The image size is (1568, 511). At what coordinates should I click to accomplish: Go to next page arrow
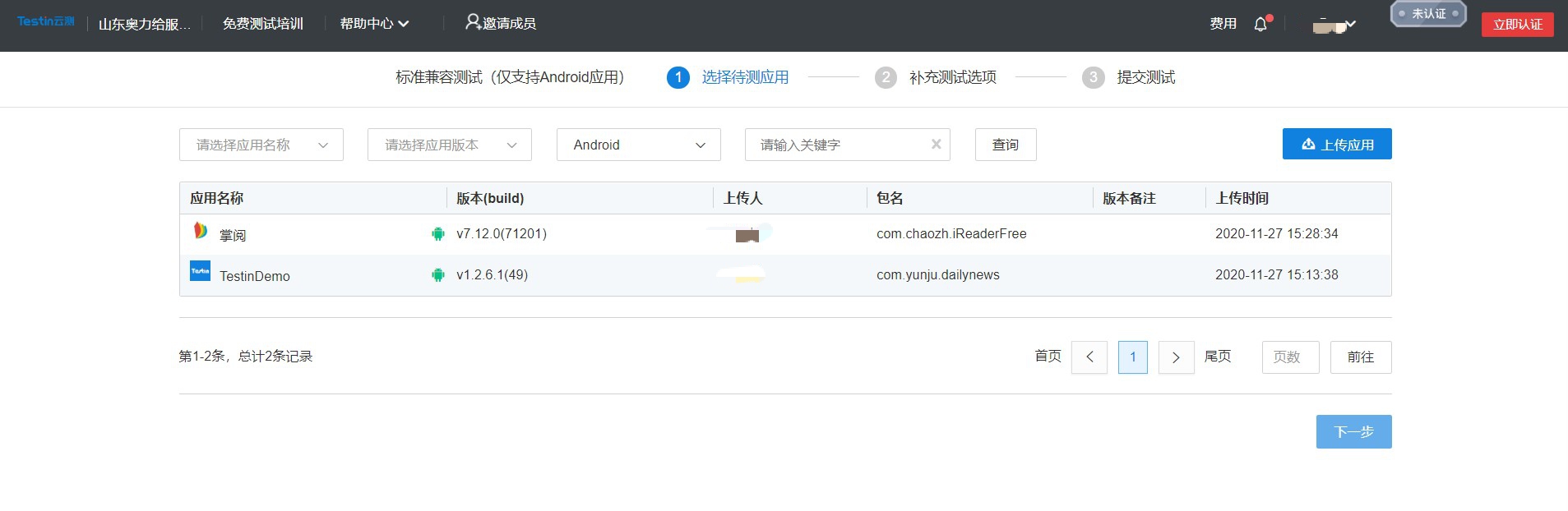click(x=1176, y=357)
